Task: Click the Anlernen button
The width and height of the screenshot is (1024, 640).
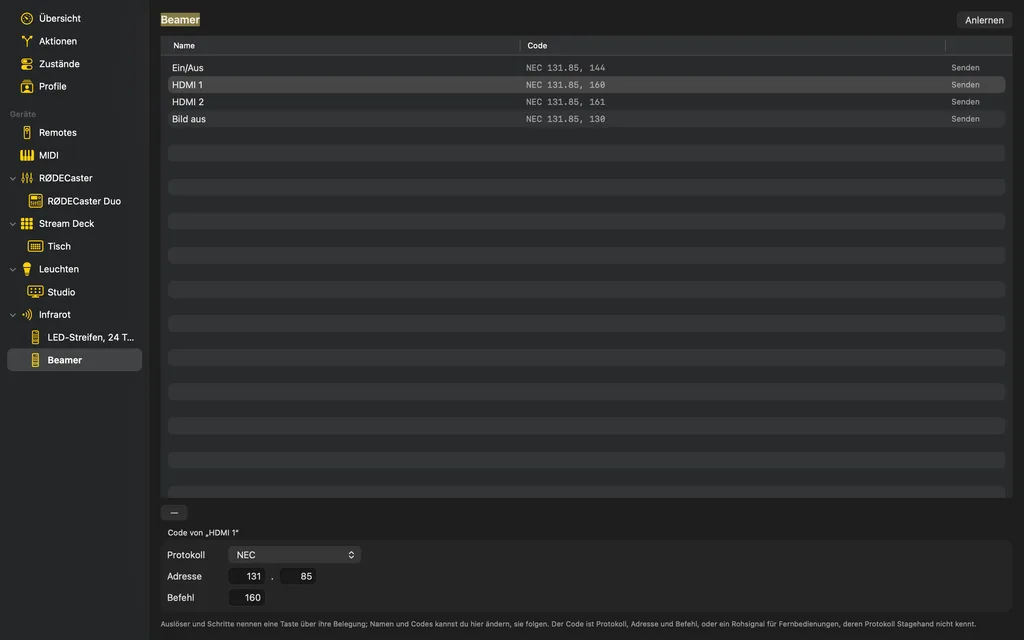Action: [x=984, y=20]
